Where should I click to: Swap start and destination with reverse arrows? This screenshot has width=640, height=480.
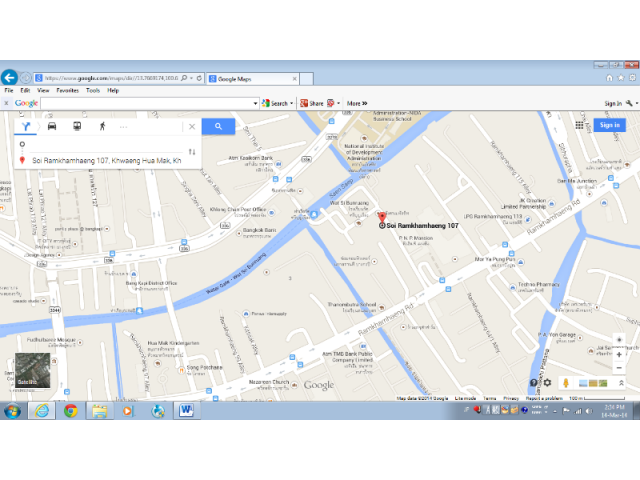coord(191,151)
